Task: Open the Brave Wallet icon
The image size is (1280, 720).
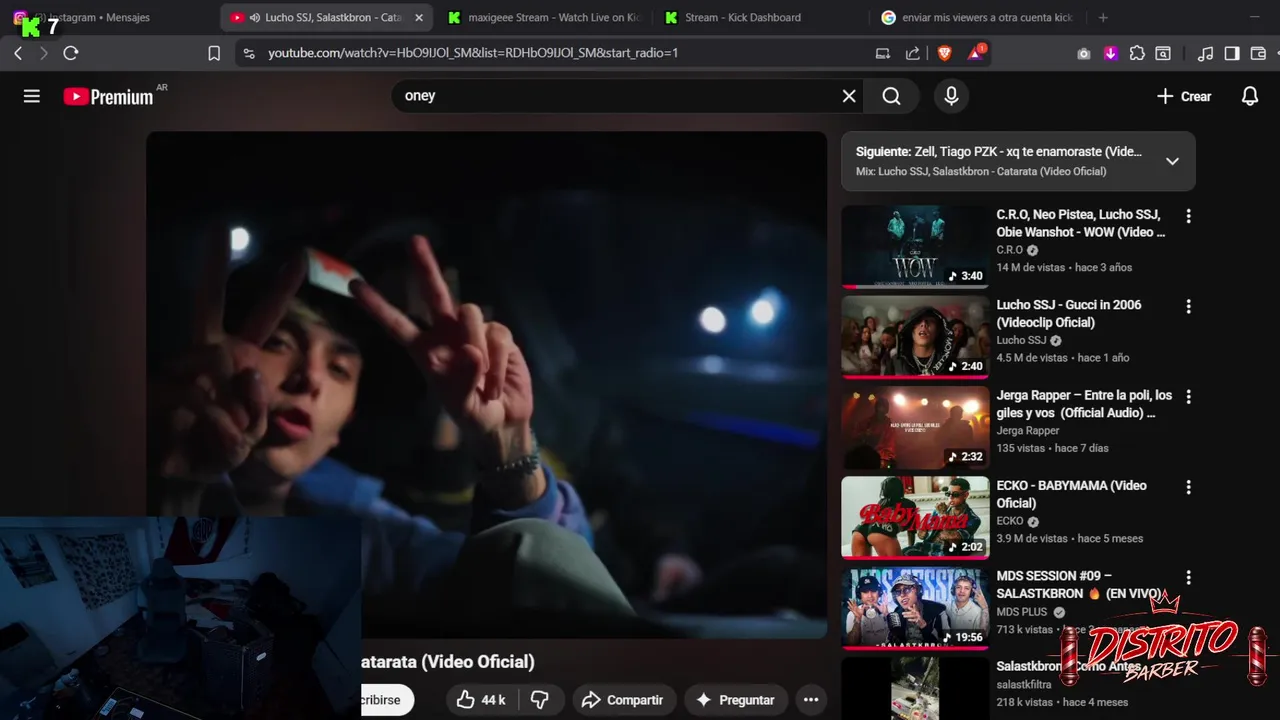Action: point(1258,53)
